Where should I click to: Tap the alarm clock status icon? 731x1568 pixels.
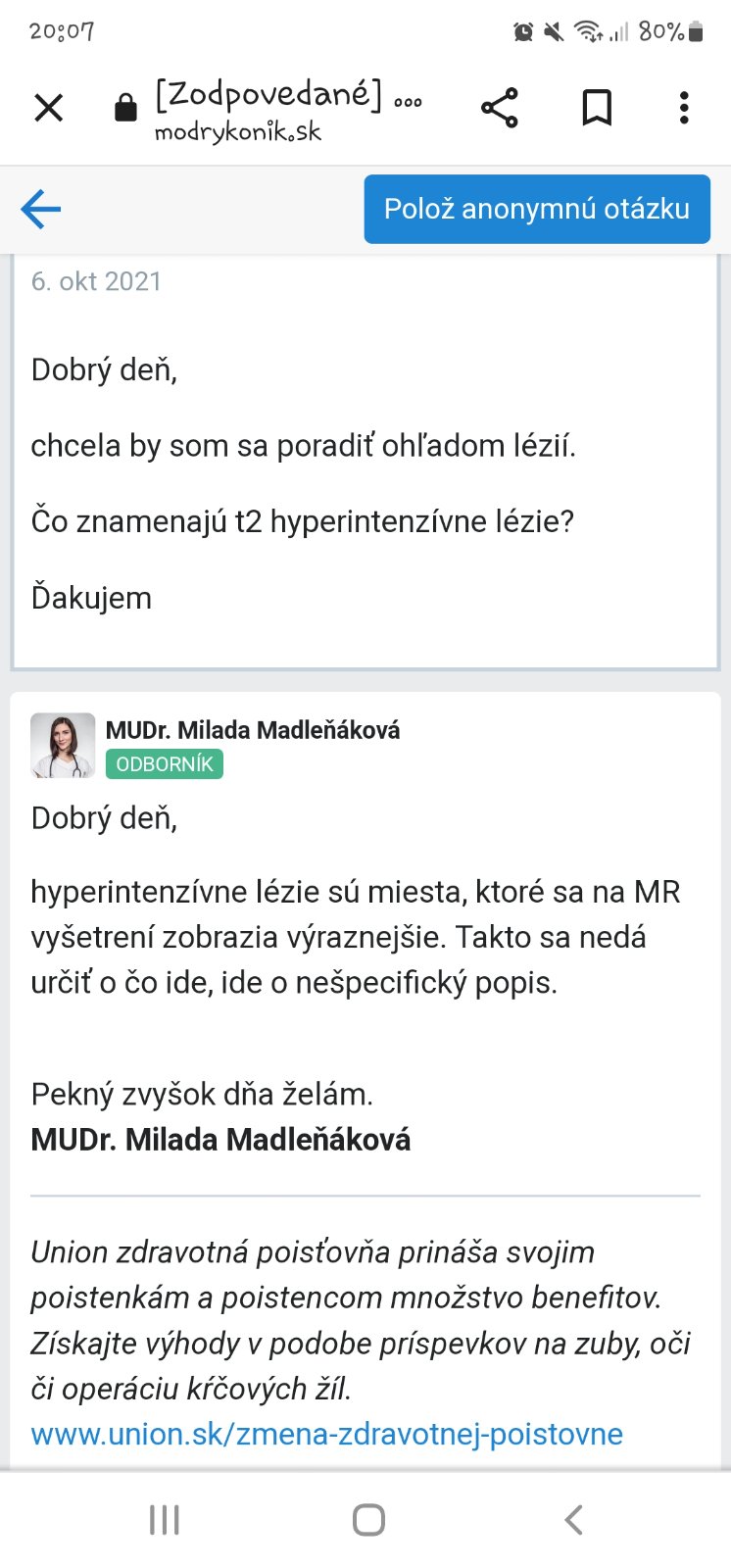point(523,32)
